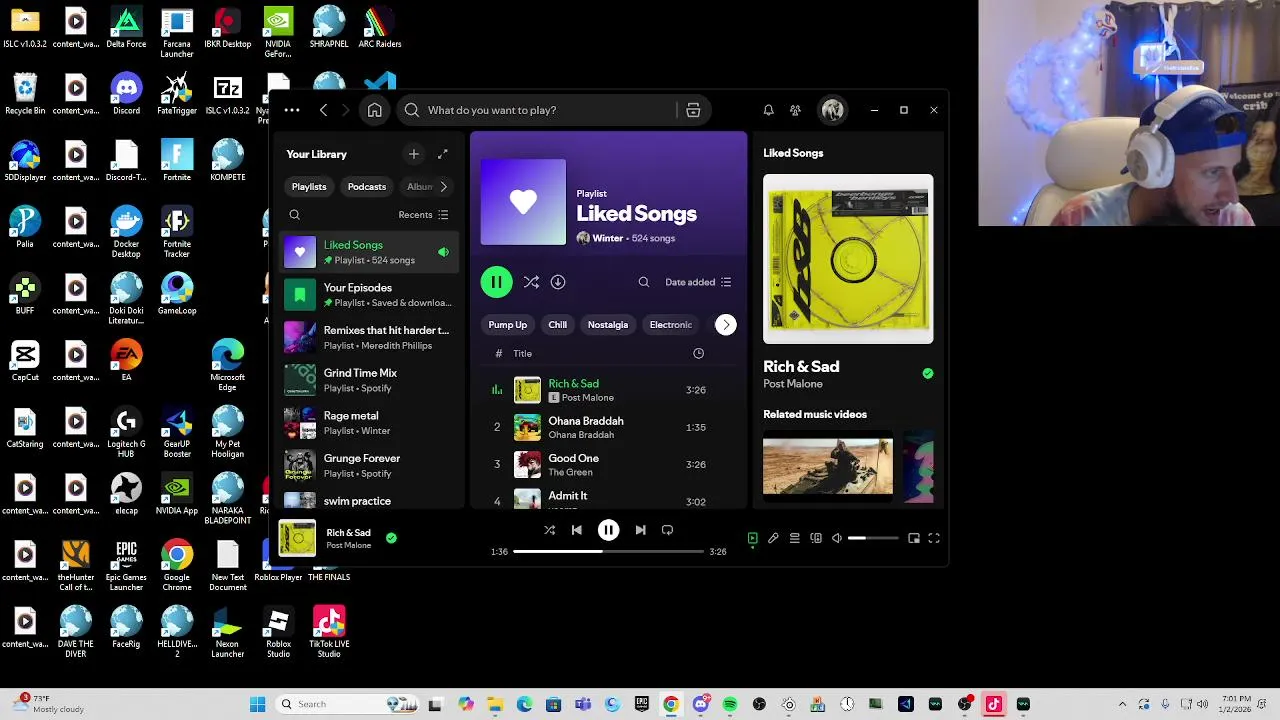Toggle repeat mode
Image resolution: width=1280 pixels, height=720 pixels.
pos(667,530)
